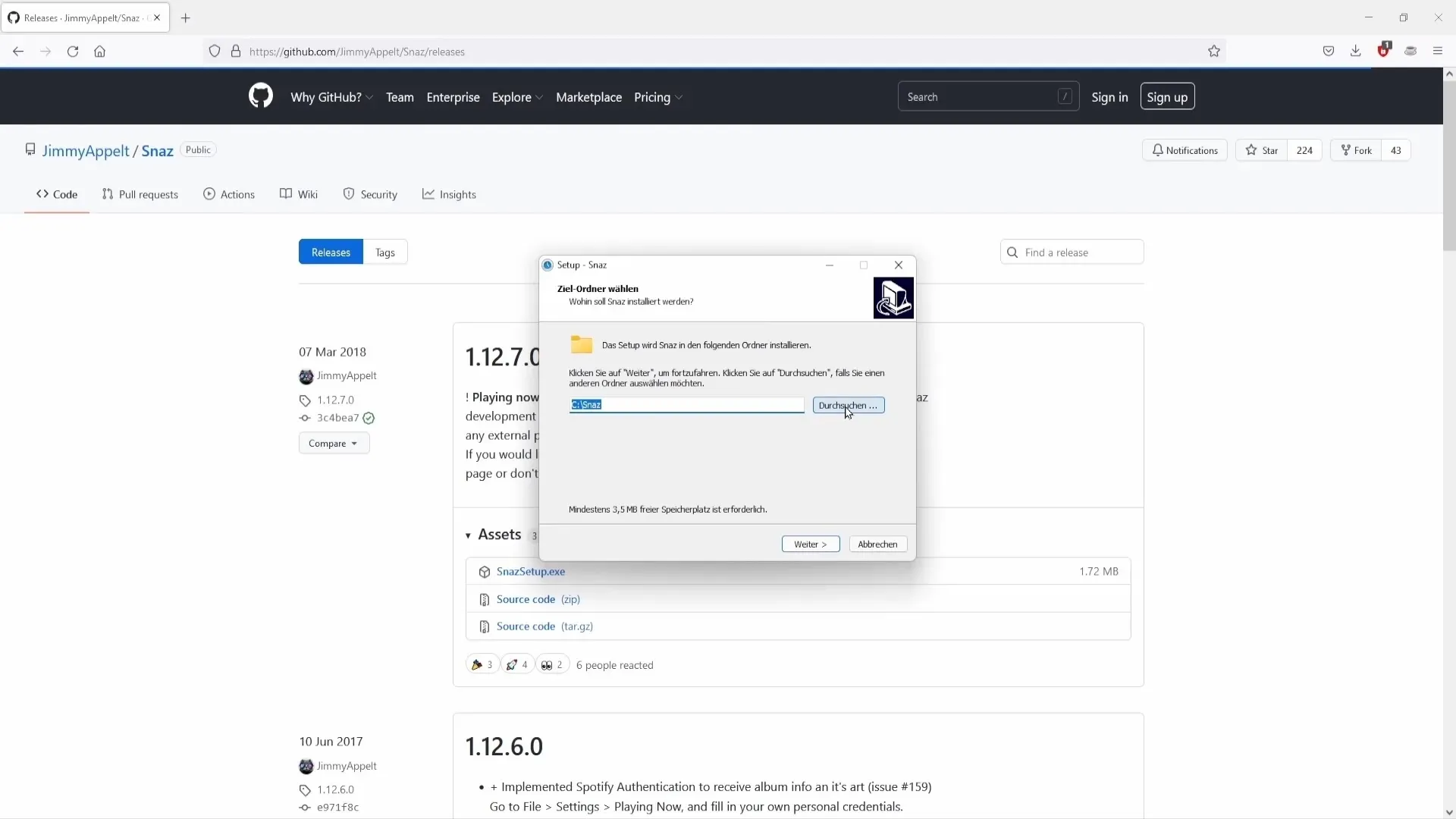Open the Firefox hamburger menu
The height and width of the screenshot is (819, 1456).
tap(1438, 51)
